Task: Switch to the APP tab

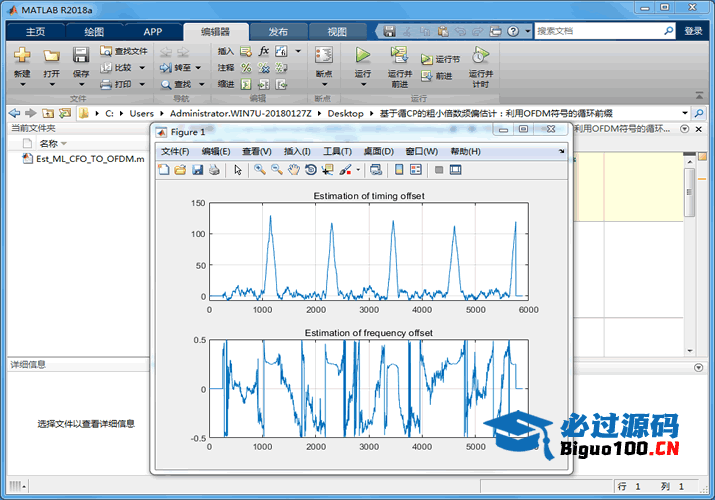Action: tap(153, 31)
